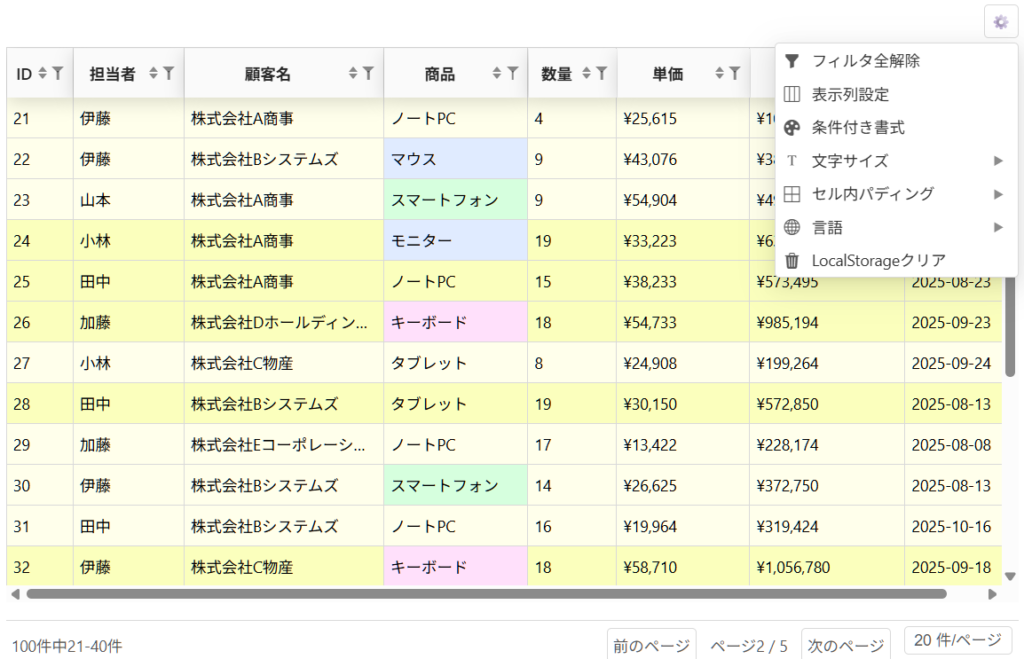Go to 次のページ
The width and height of the screenshot is (1024, 659).
coord(845,646)
